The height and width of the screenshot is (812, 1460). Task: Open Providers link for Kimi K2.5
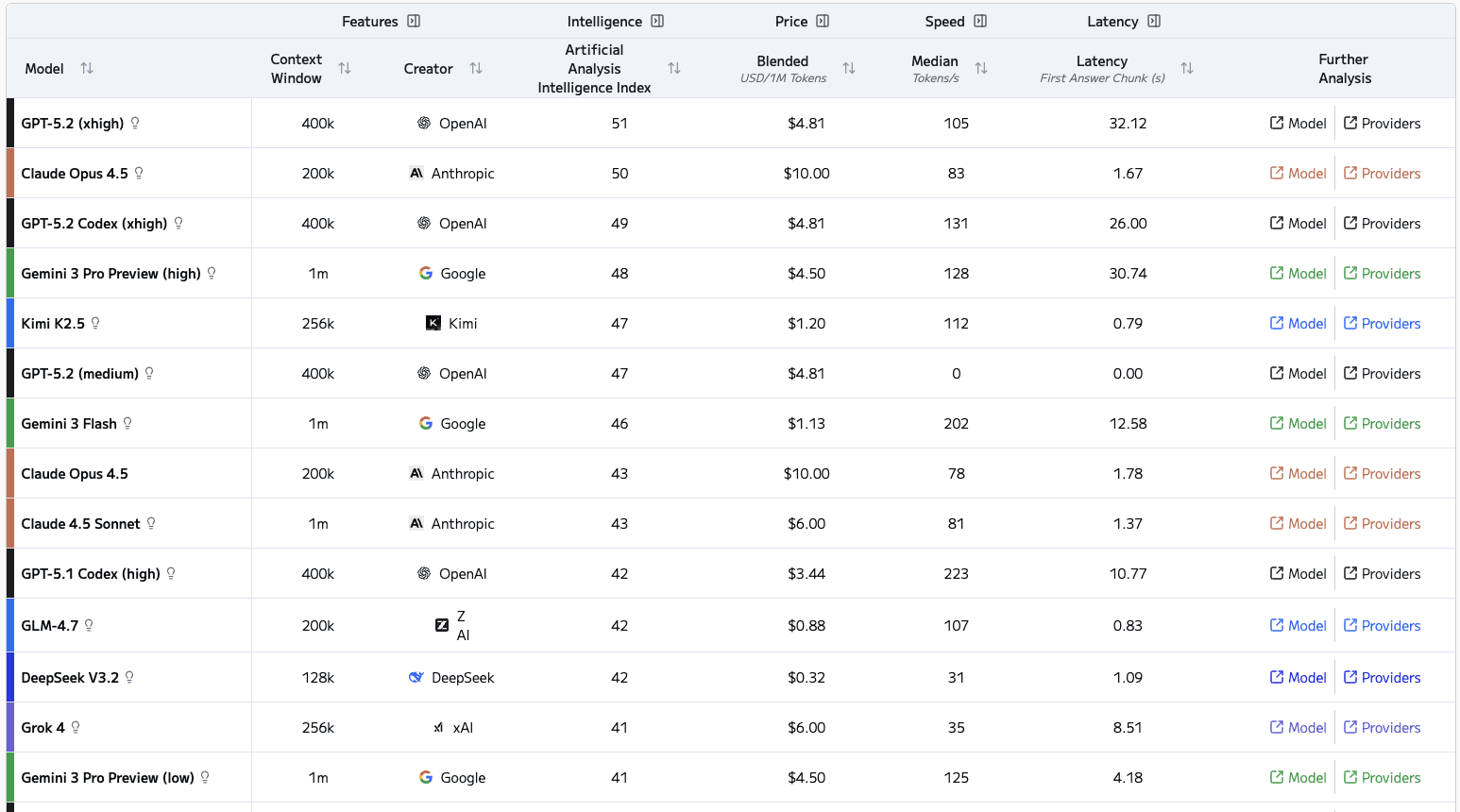click(1382, 323)
